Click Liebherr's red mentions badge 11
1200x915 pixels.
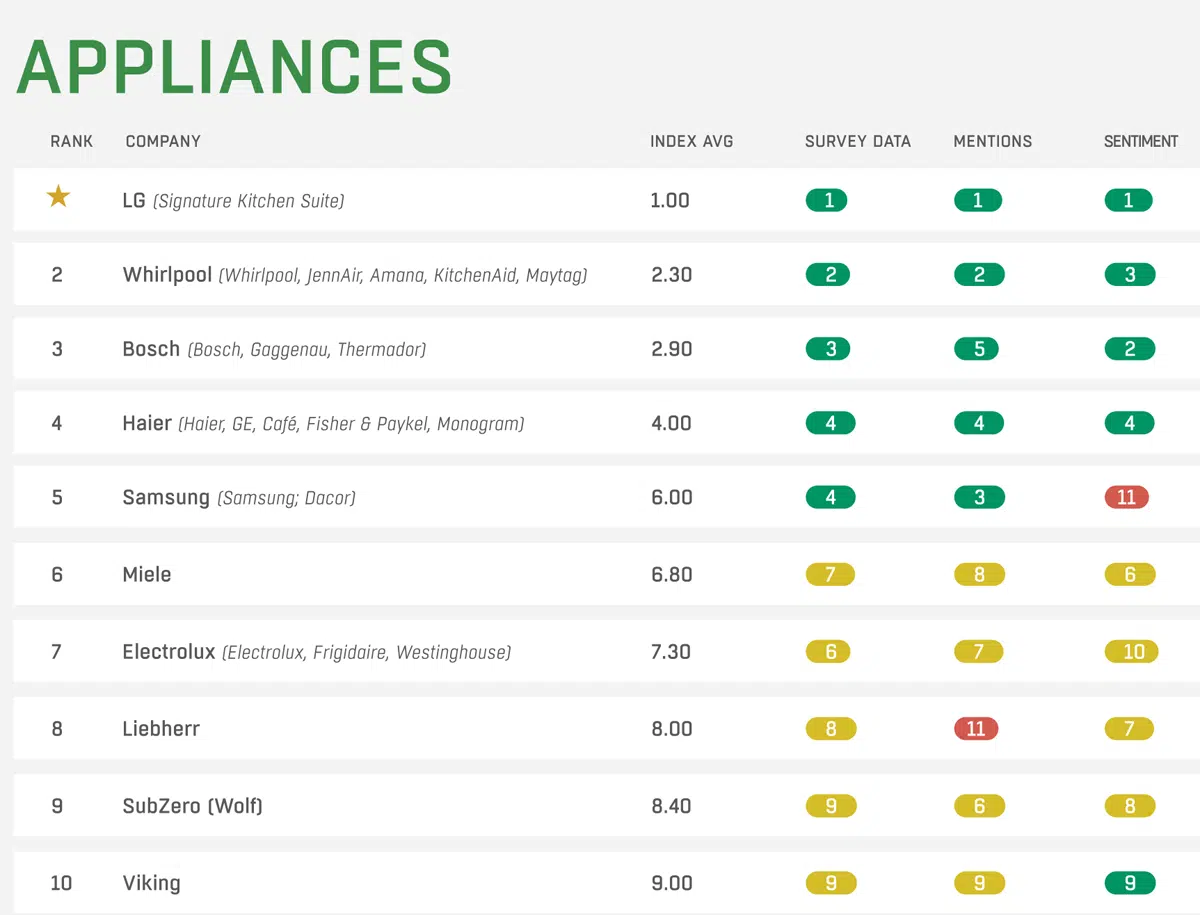pyautogui.click(x=977, y=729)
